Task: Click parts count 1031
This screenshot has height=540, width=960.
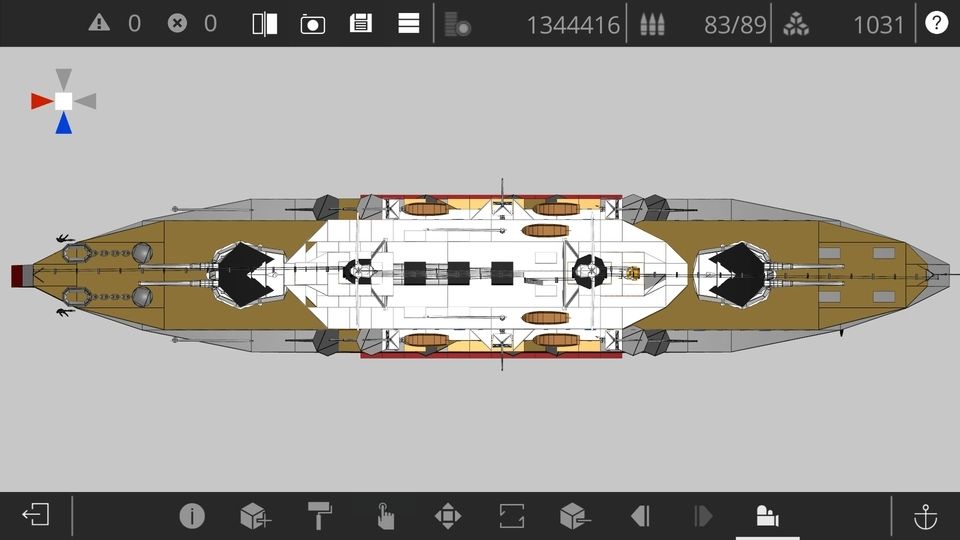Action: (879, 25)
